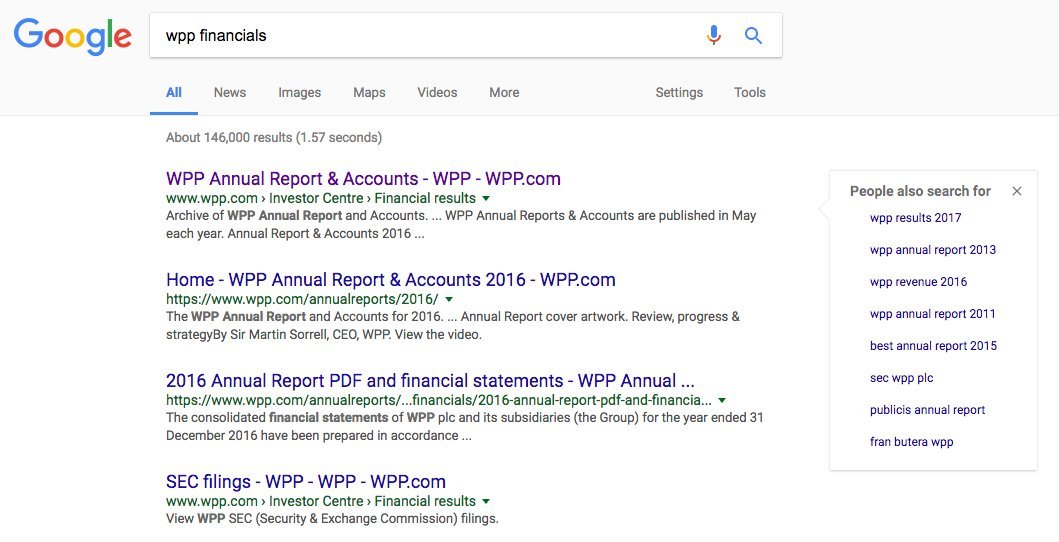Expand dropdown arrow beside first result URL
1059x542 pixels.
[486, 199]
